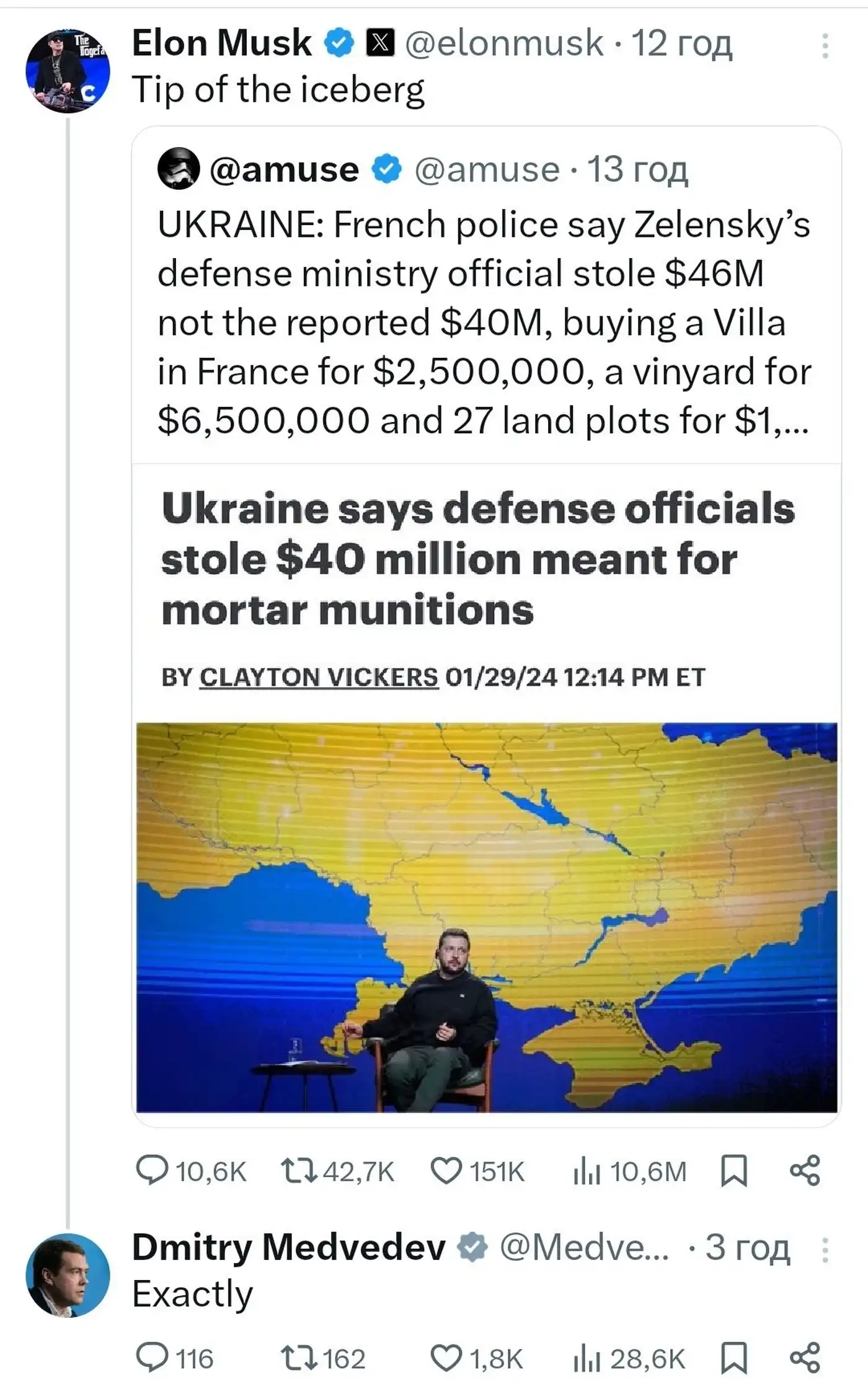Open more options for Elon Musk's tweet
Screen dimensions: 868x1399
click(x=825, y=46)
